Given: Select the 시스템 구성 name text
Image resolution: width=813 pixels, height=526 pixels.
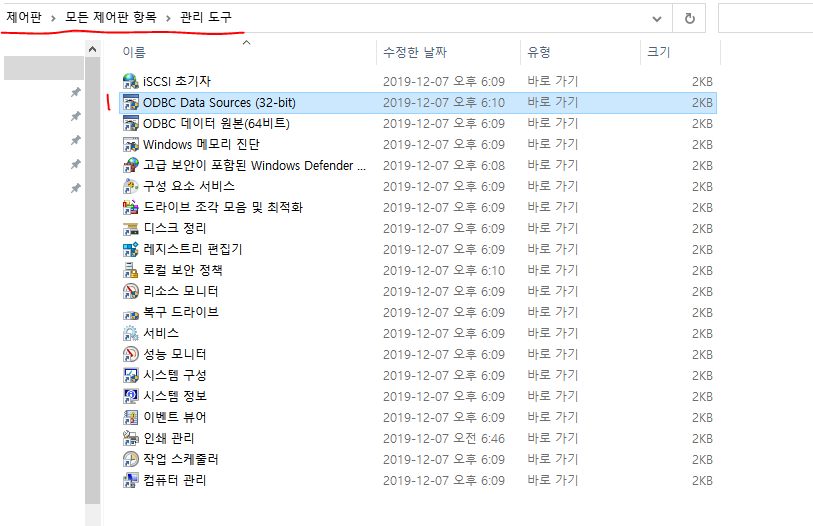Looking at the screenshot, I should pyautogui.click(x=175, y=376).
